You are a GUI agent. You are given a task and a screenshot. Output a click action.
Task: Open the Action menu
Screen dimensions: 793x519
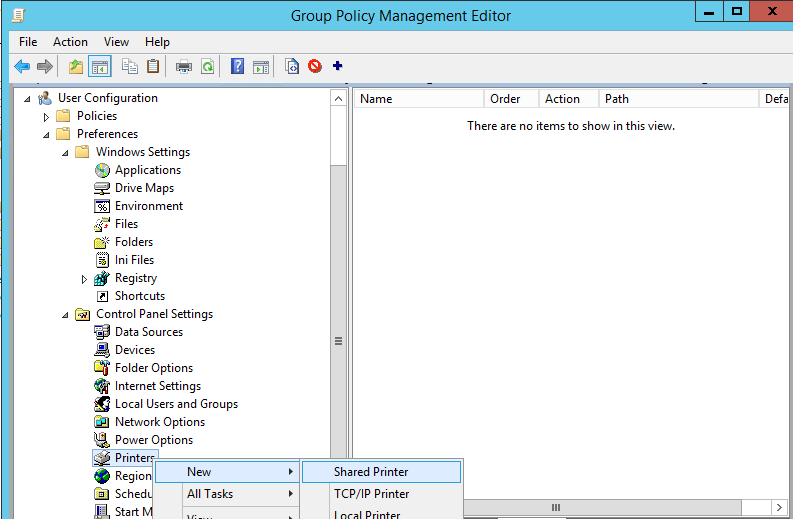(x=70, y=42)
